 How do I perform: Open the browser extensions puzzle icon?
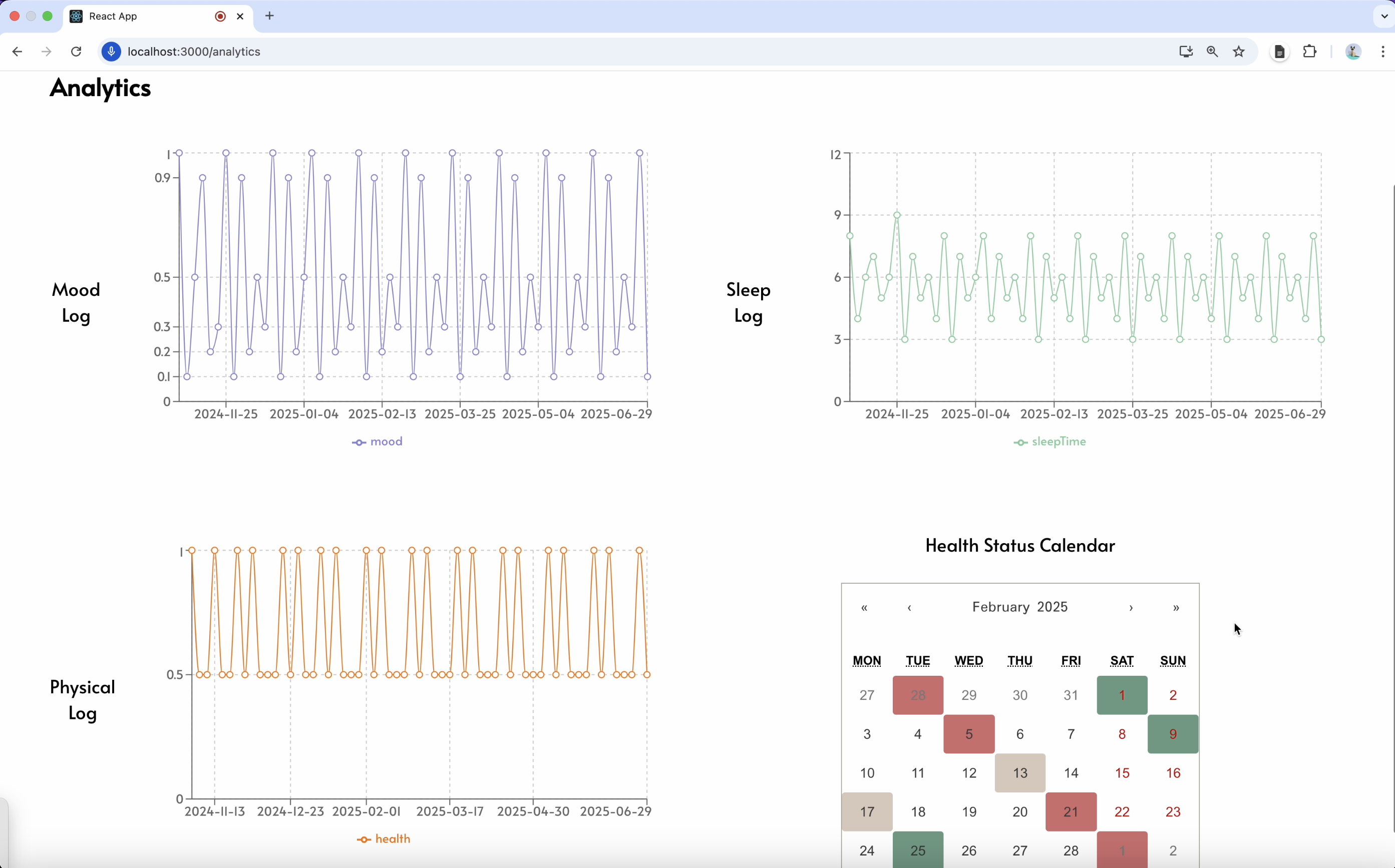click(1309, 52)
